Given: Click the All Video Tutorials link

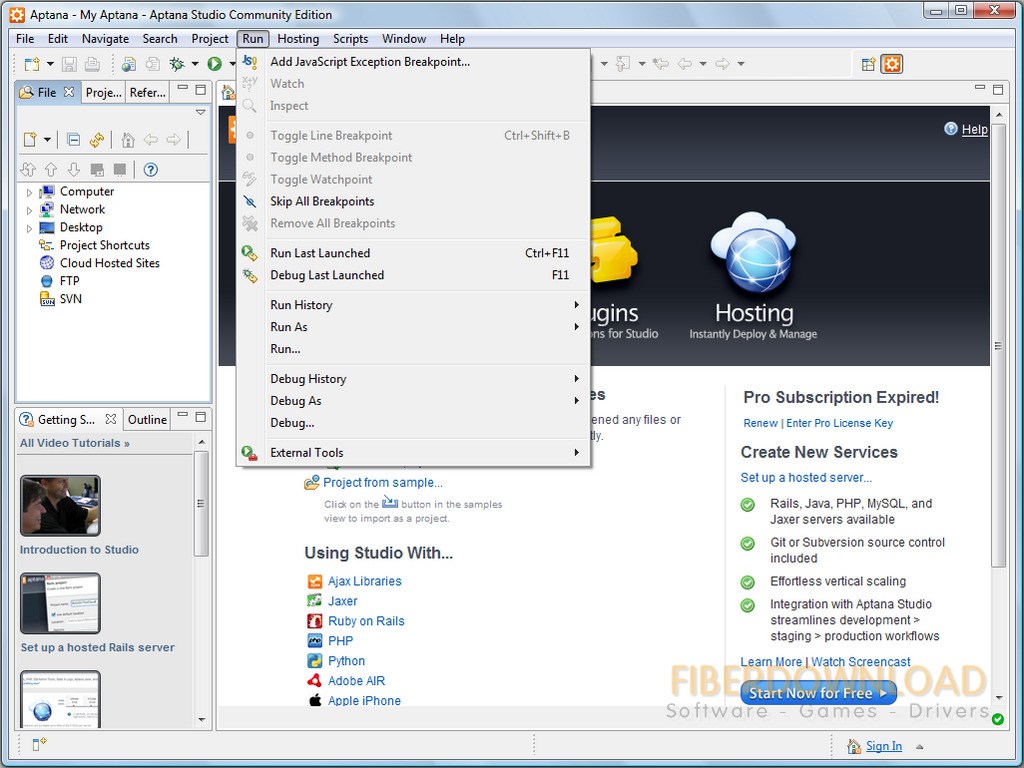Looking at the screenshot, I should pos(74,443).
